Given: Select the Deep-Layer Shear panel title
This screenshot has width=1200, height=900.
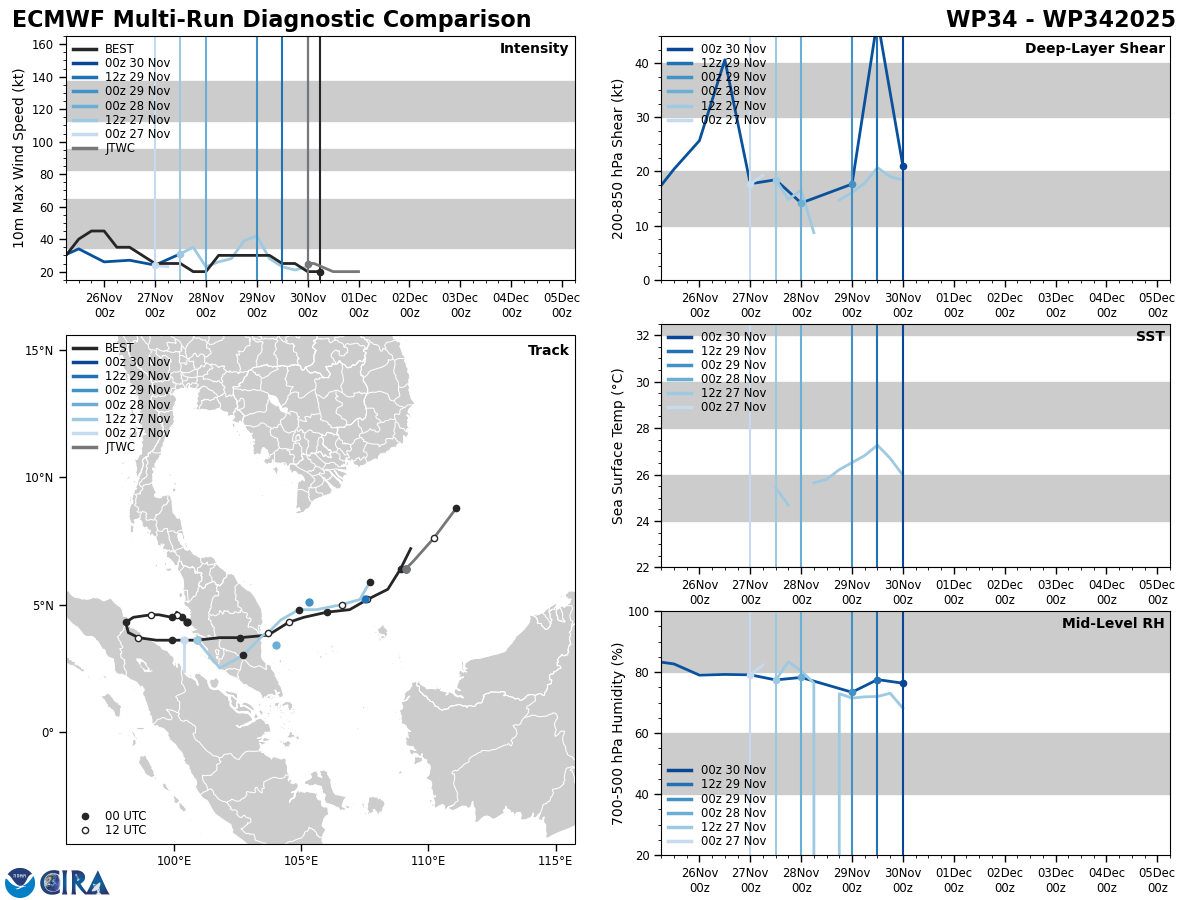Looking at the screenshot, I should tap(1095, 49).
